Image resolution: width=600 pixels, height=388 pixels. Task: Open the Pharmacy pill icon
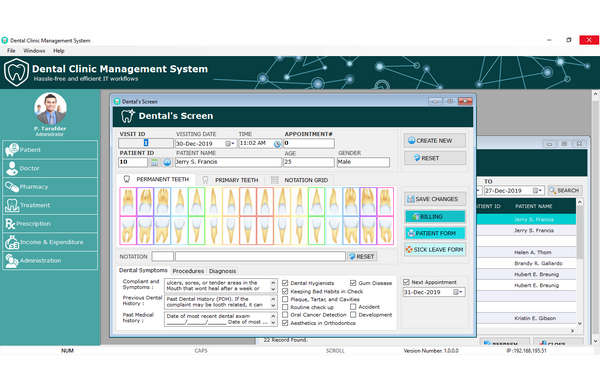pos(12,187)
